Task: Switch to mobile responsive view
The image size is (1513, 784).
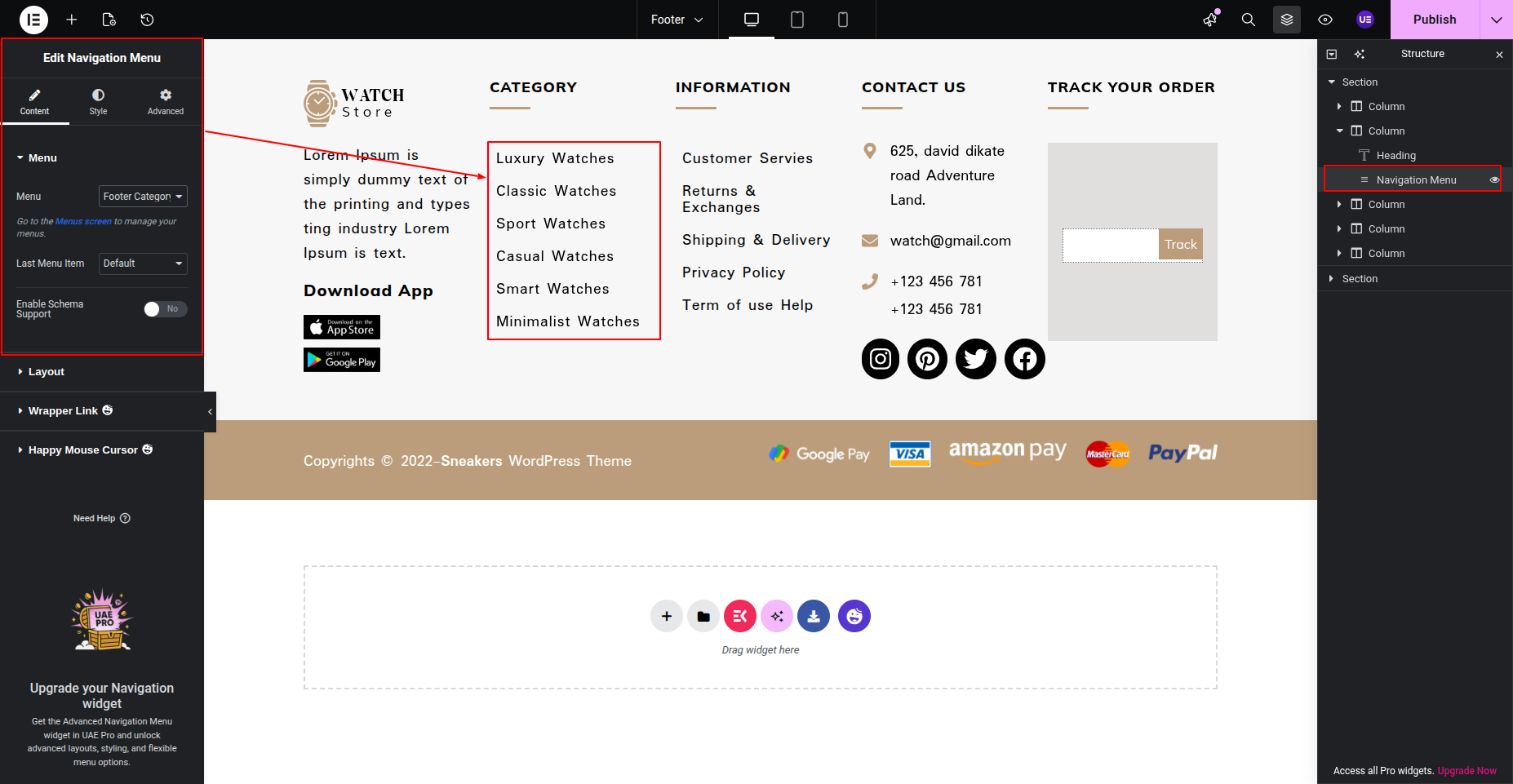Action: pos(843,20)
